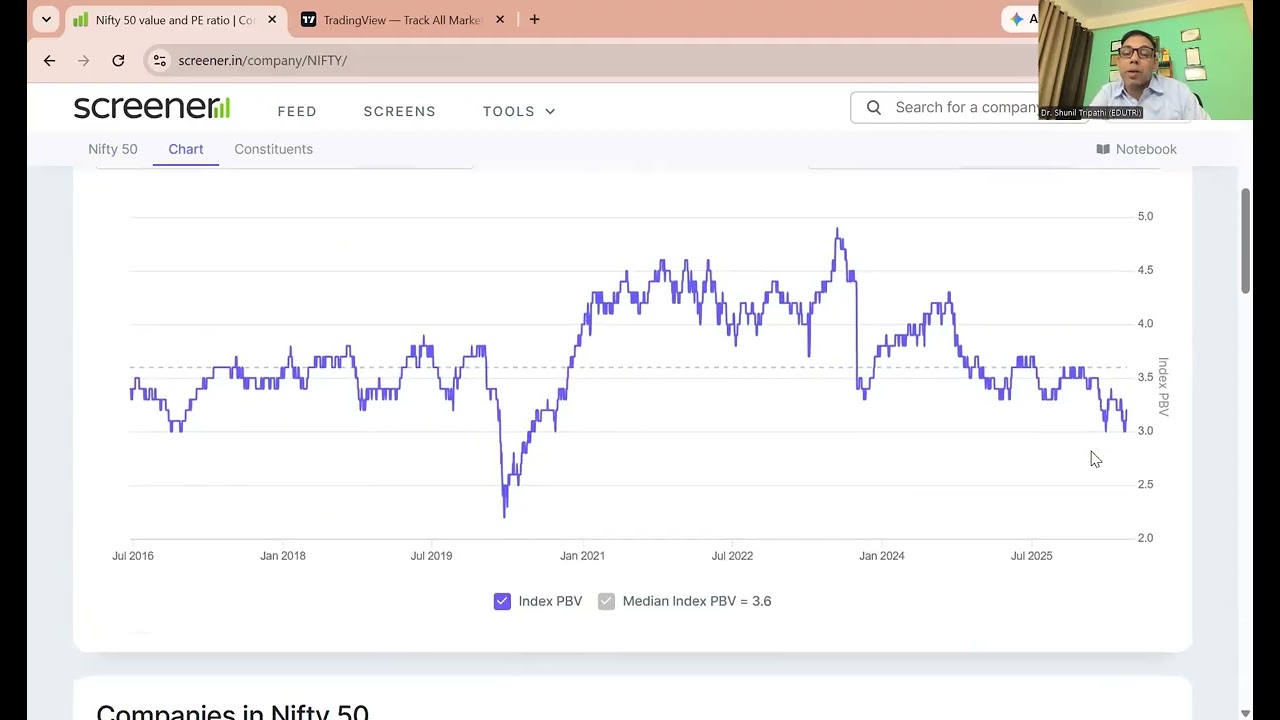The image size is (1280, 720).
Task: Click the webcam video overlay of Dr. Shunil Tripathi
Action: [x=1145, y=60]
